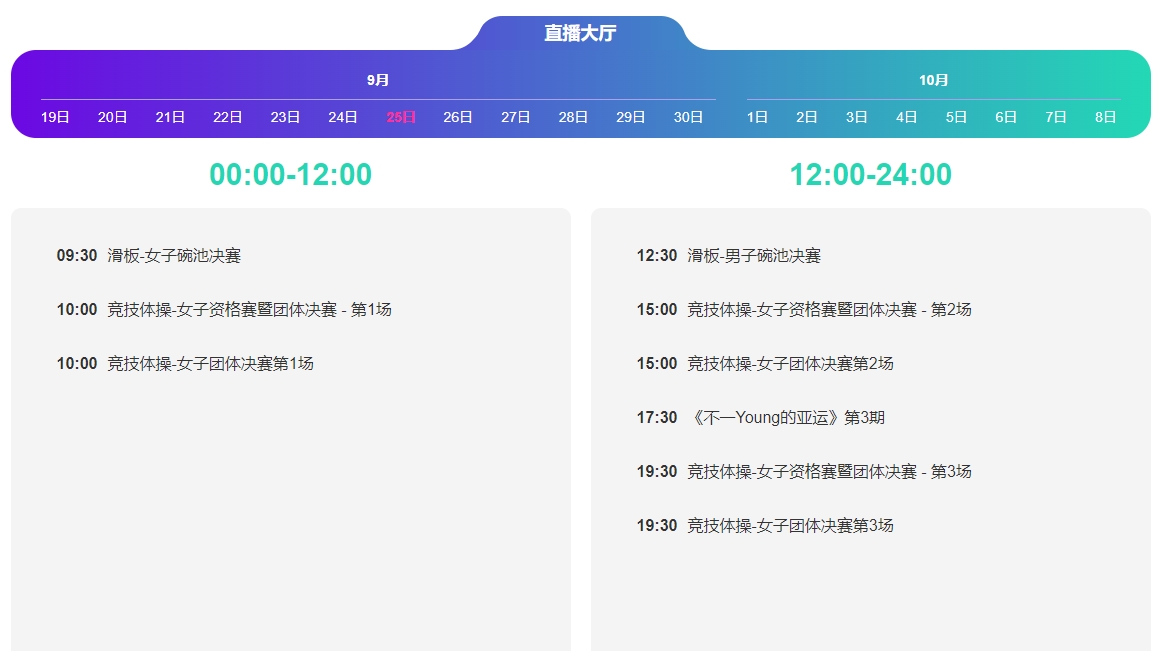Image resolution: width=1163 pixels, height=651 pixels.
Task: Select the highlighted 25日 date
Action: [401, 117]
